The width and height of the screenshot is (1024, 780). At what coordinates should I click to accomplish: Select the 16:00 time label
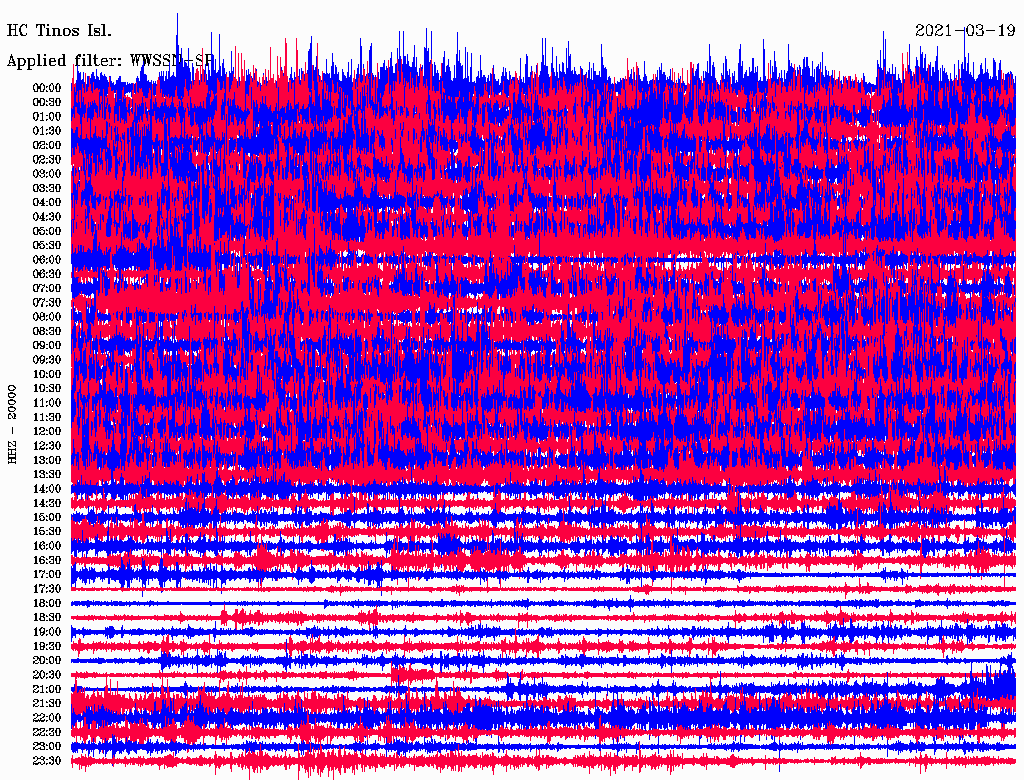(x=47, y=546)
